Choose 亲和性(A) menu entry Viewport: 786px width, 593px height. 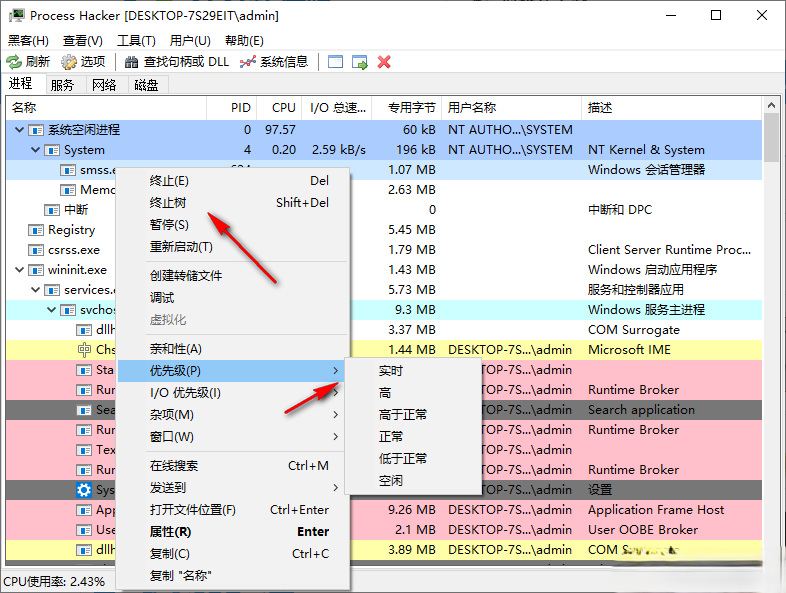pos(232,349)
